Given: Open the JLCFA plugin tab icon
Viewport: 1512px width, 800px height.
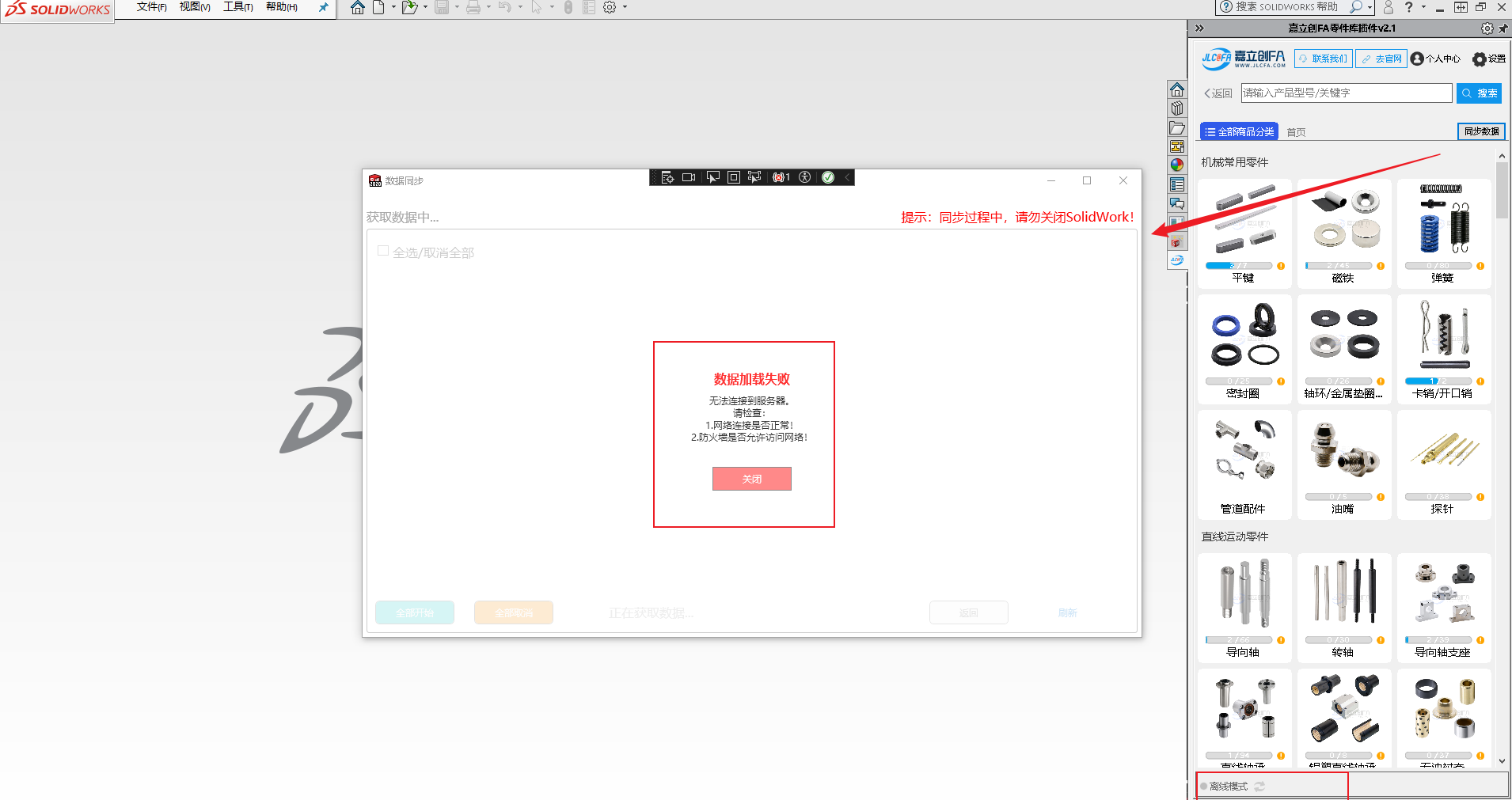Looking at the screenshot, I should pyautogui.click(x=1177, y=260).
